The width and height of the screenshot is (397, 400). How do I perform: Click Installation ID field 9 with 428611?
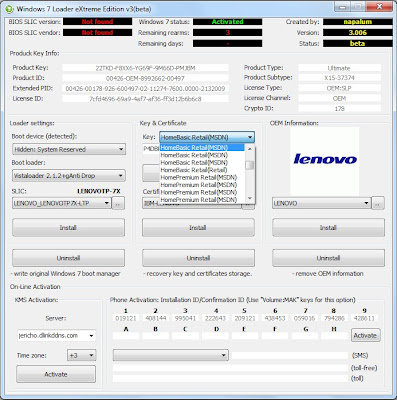click(364, 318)
